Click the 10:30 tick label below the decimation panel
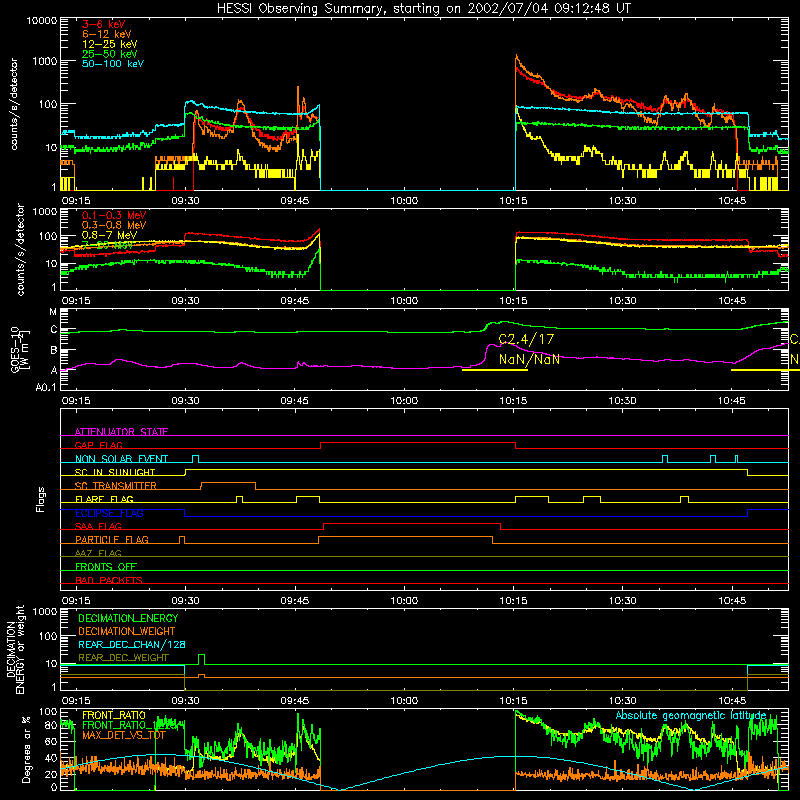This screenshot has width=800, height=800. pyautogui.click(x=622, y=701)
